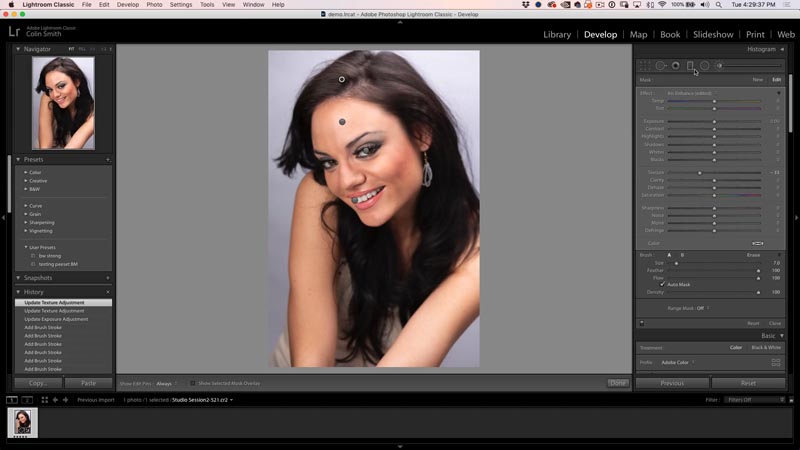Select the Crop Overlay tool icon
The width and height of the screenshot is (800, 450).
tap(645, 66)
